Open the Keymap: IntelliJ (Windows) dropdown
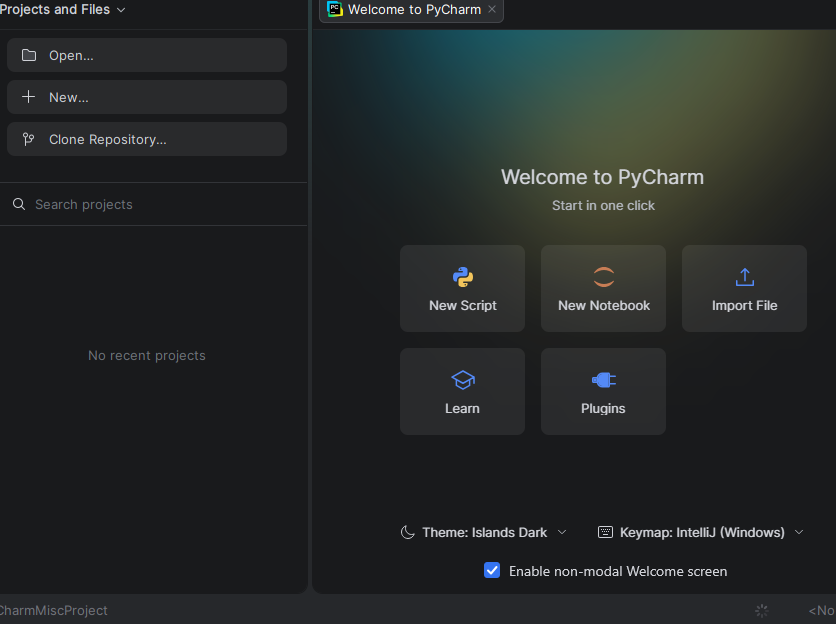836x624 pixels. point(701,532)
